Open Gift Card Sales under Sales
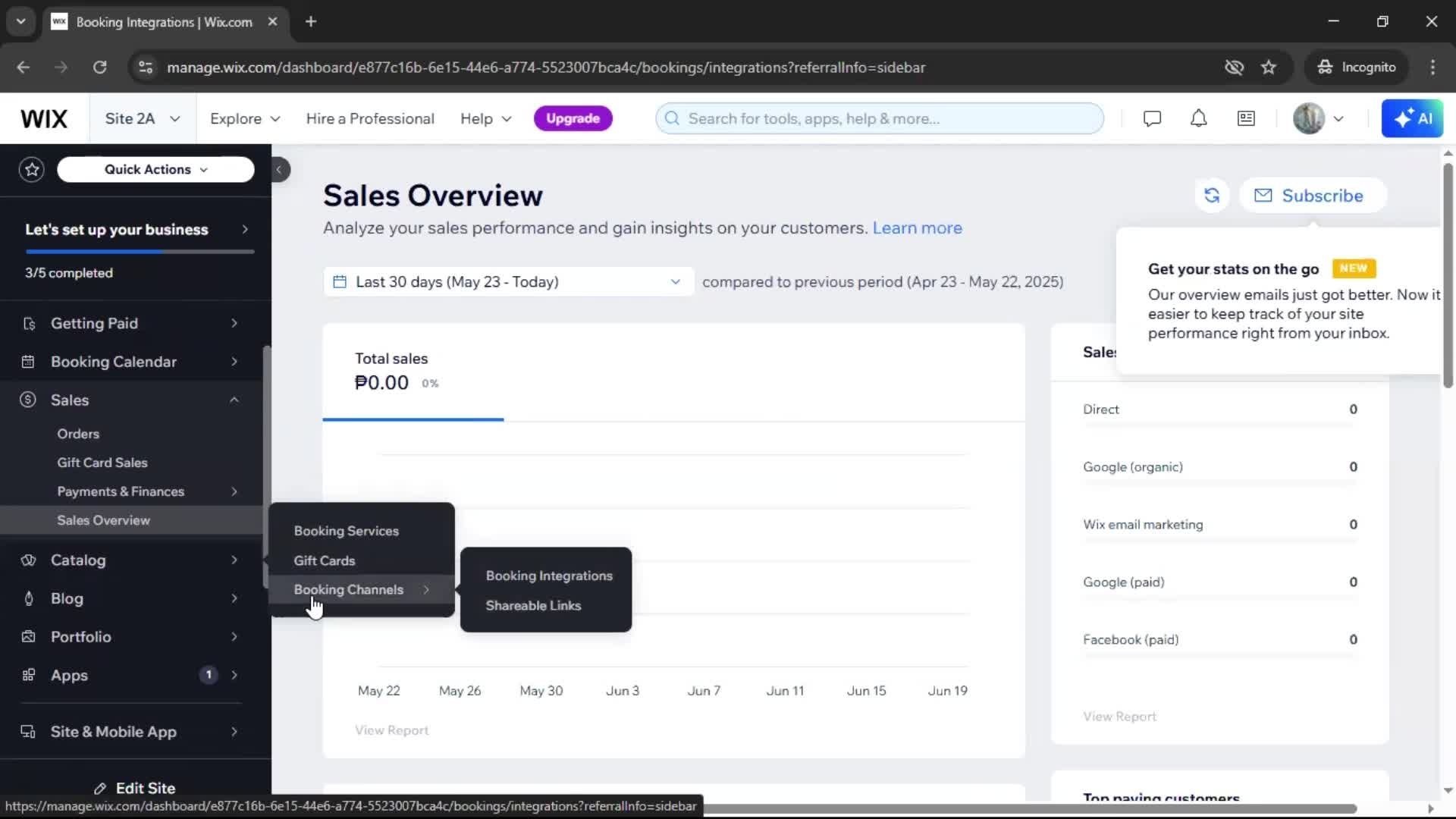1456x819 pixels. (102, 463)
